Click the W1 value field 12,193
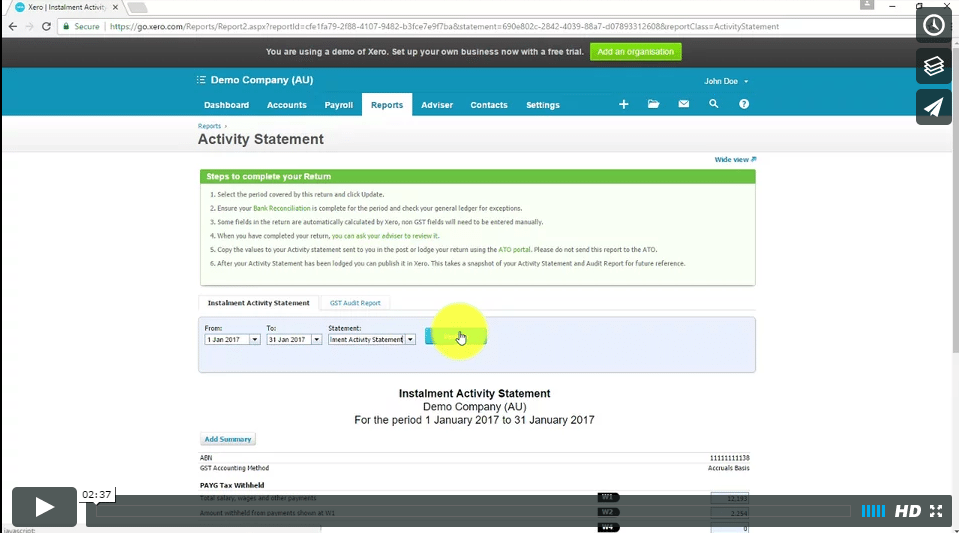Viewport: 959px width, 533px height. [x=729, y=498]
